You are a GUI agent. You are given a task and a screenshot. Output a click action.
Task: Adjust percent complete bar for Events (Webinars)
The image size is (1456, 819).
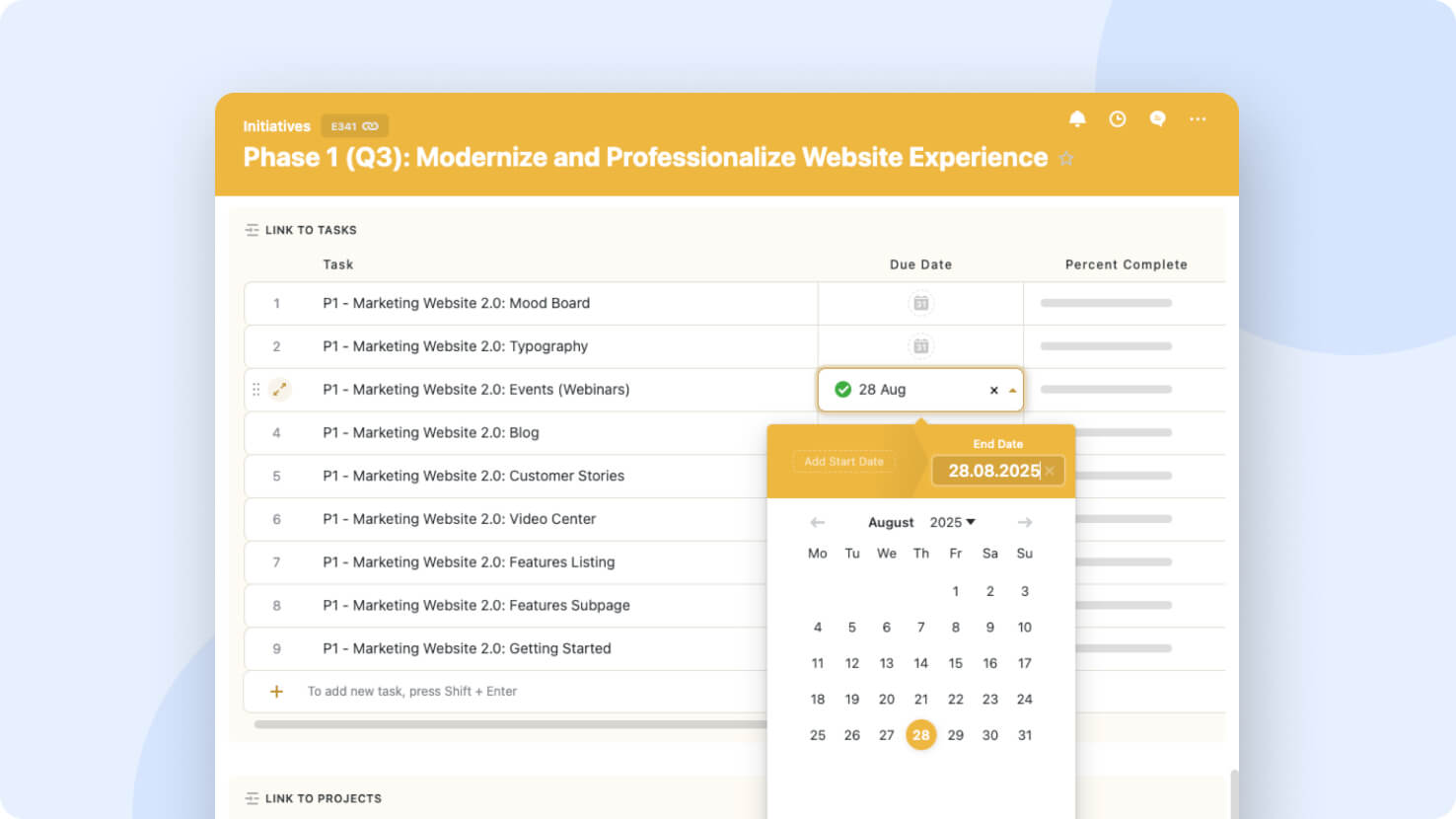[x=1106, y=390]
